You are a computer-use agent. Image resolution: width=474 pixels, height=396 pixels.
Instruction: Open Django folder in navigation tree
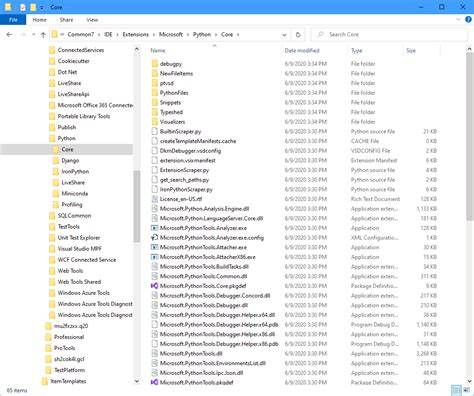point(70,160)
